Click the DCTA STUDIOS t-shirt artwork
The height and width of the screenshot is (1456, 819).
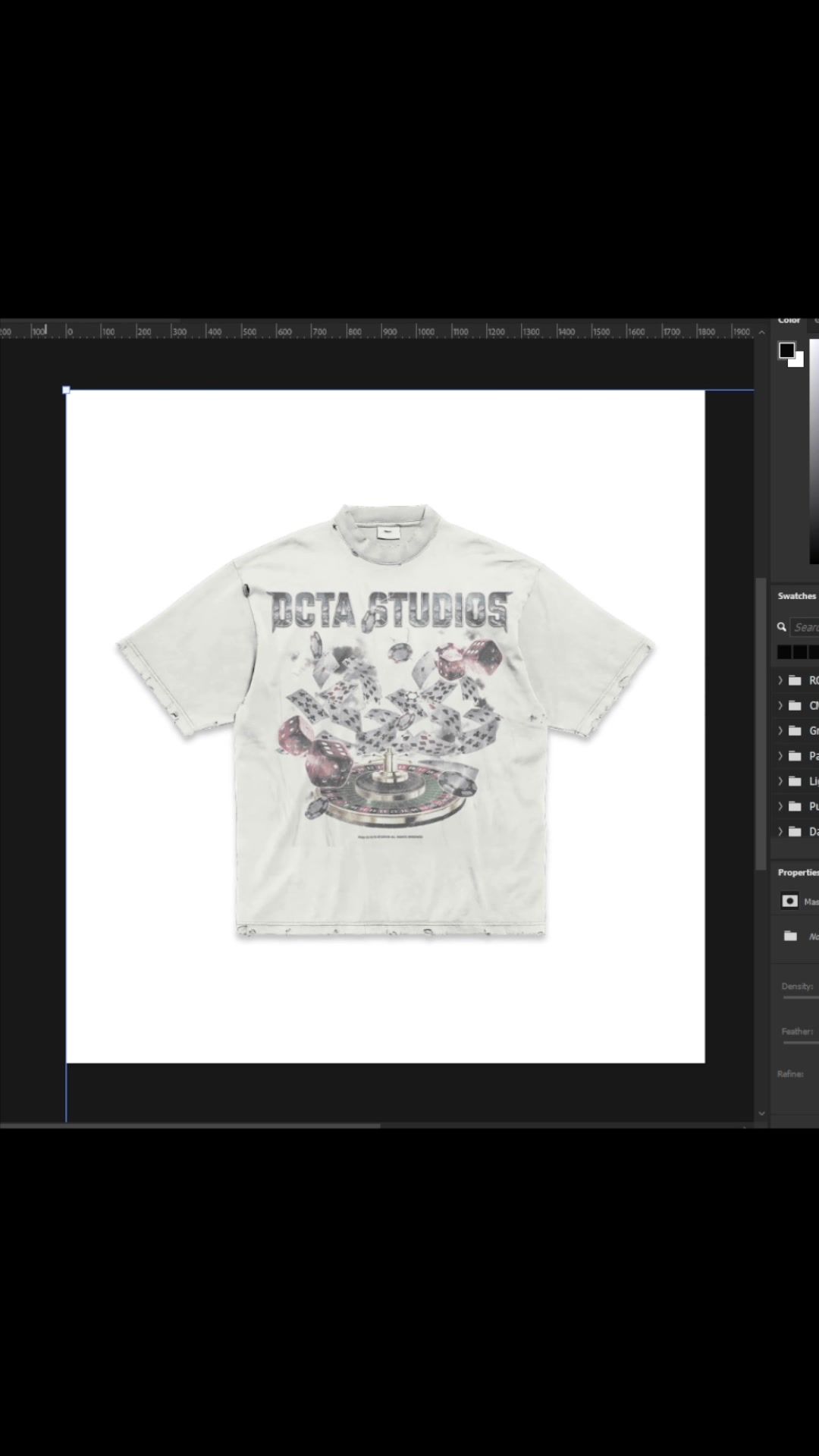(x=386, y=722)
